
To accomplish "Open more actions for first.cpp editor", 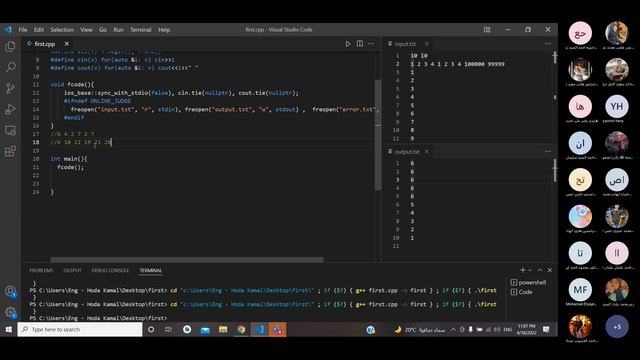I will (371, 44).
